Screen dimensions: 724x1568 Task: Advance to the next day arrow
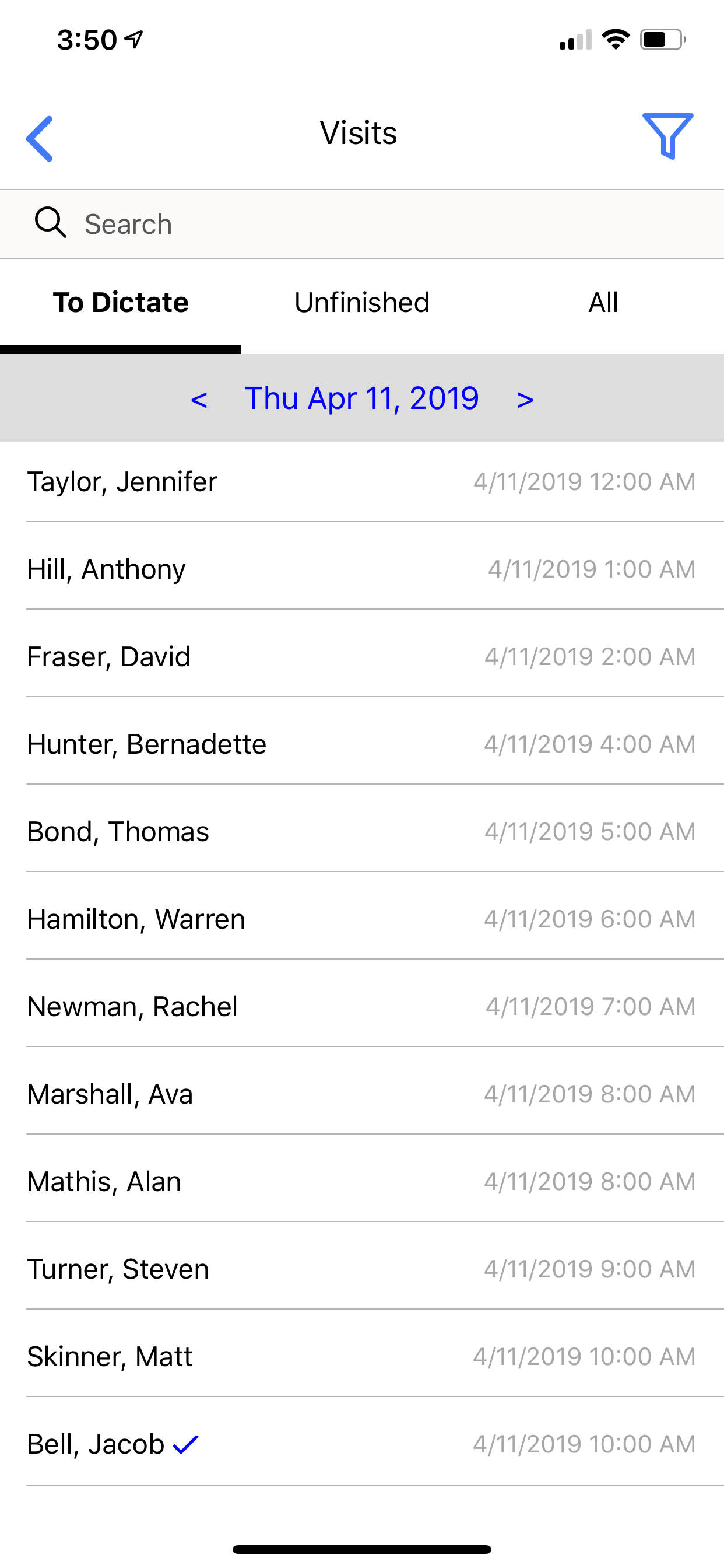pos(525,400)
